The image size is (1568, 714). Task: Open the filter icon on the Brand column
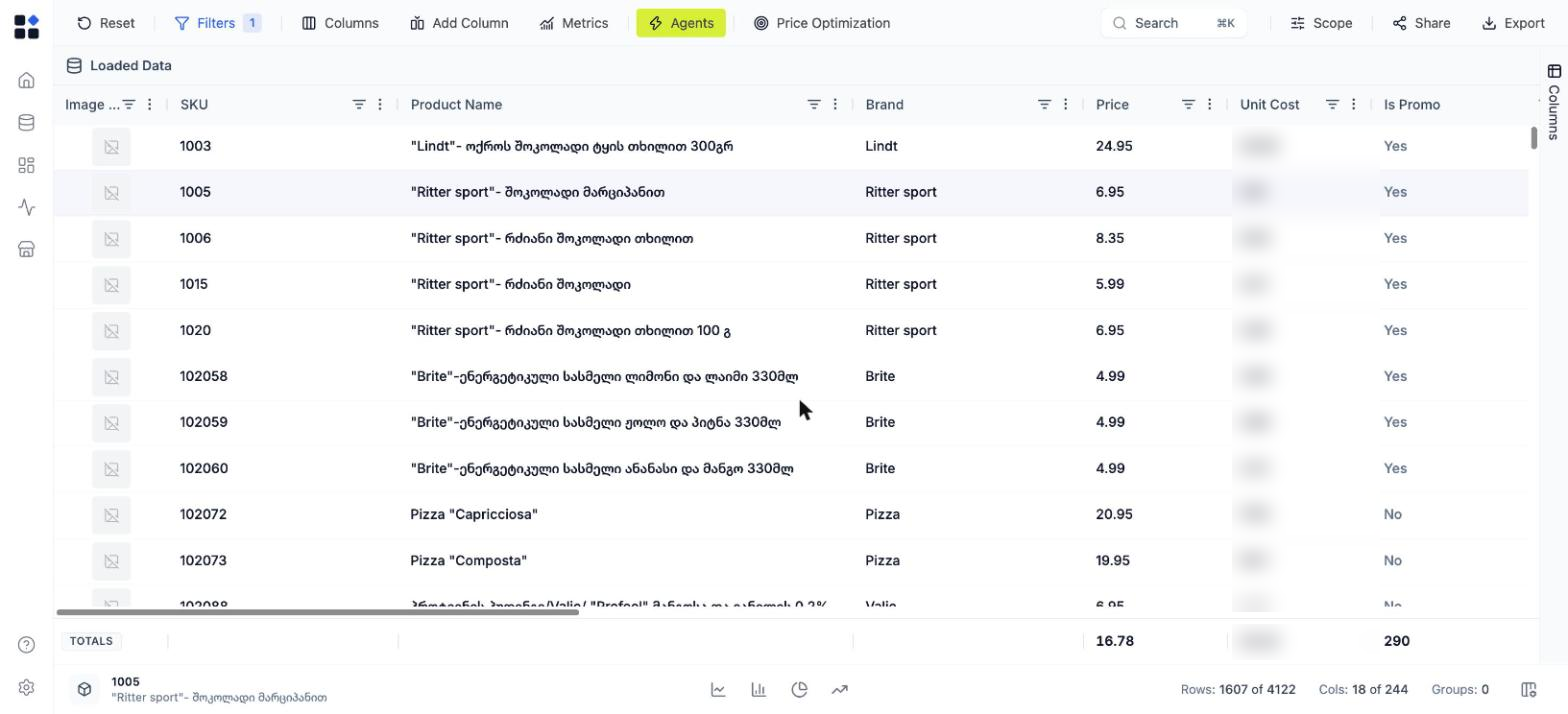pyautogui.click(x=1044, y=104)
